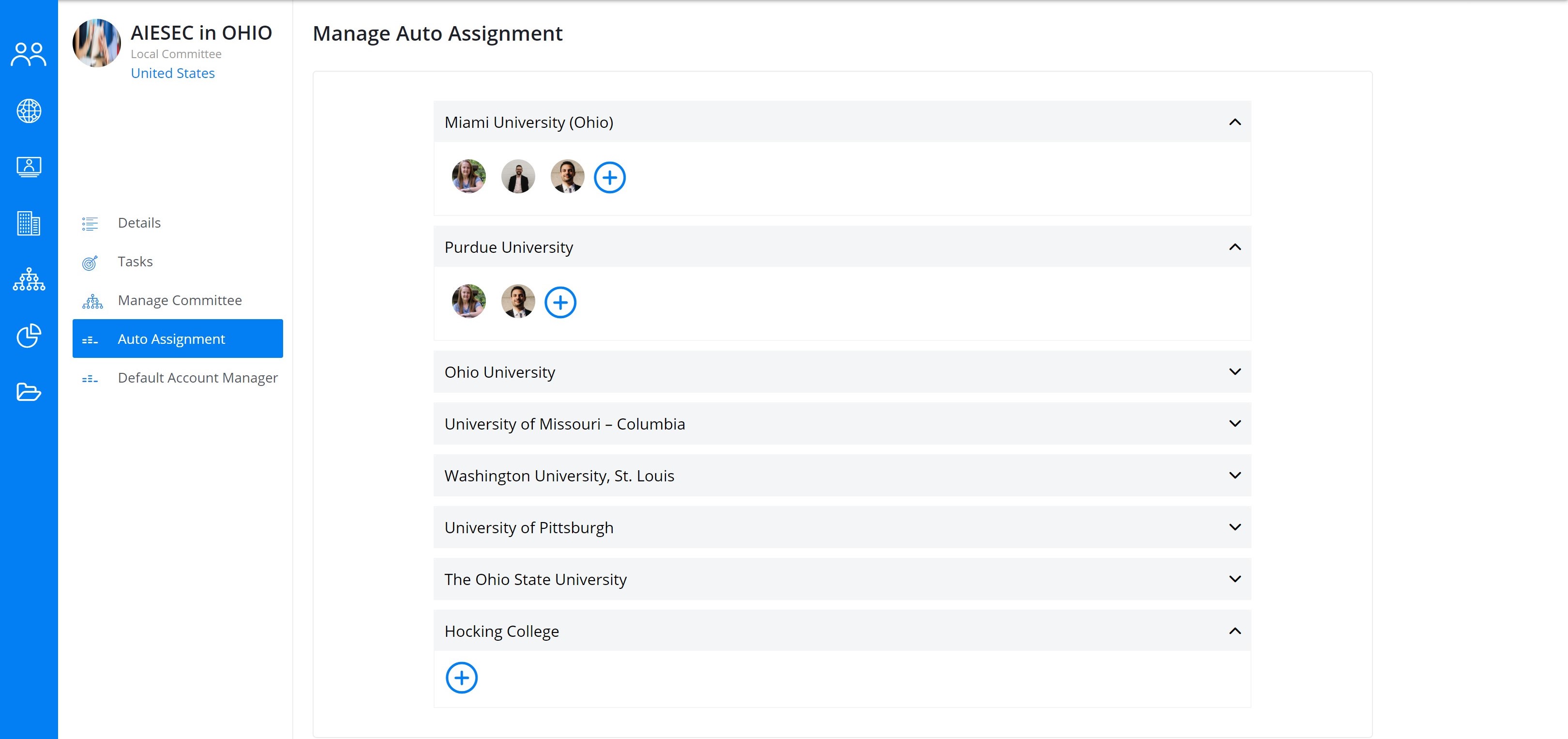This screenshot has height=739, width=1568.
Task: Click the globe icon in sidebar
Action: [x=29, y=111]
